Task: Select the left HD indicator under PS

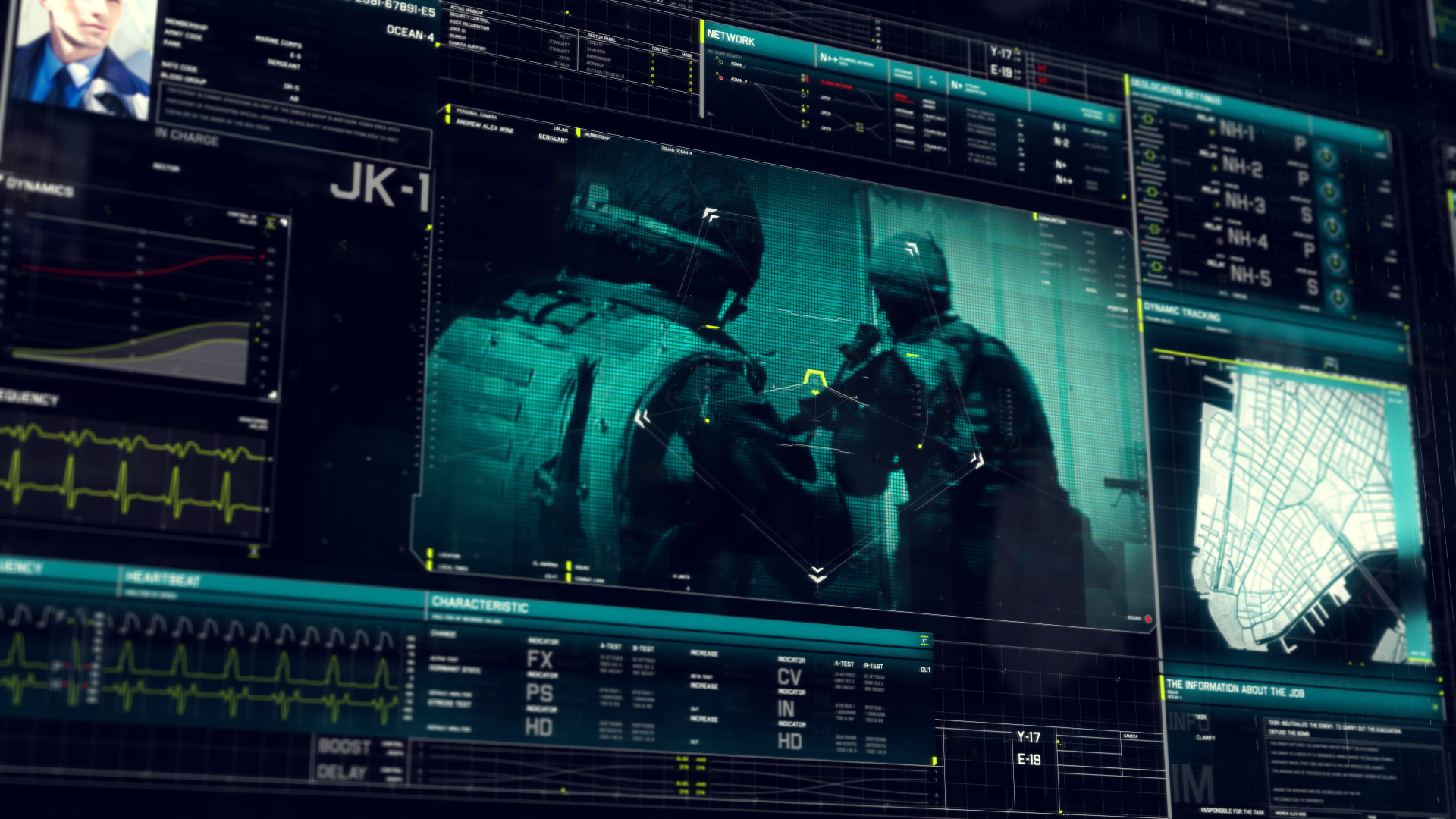Action: coord(538,726)
